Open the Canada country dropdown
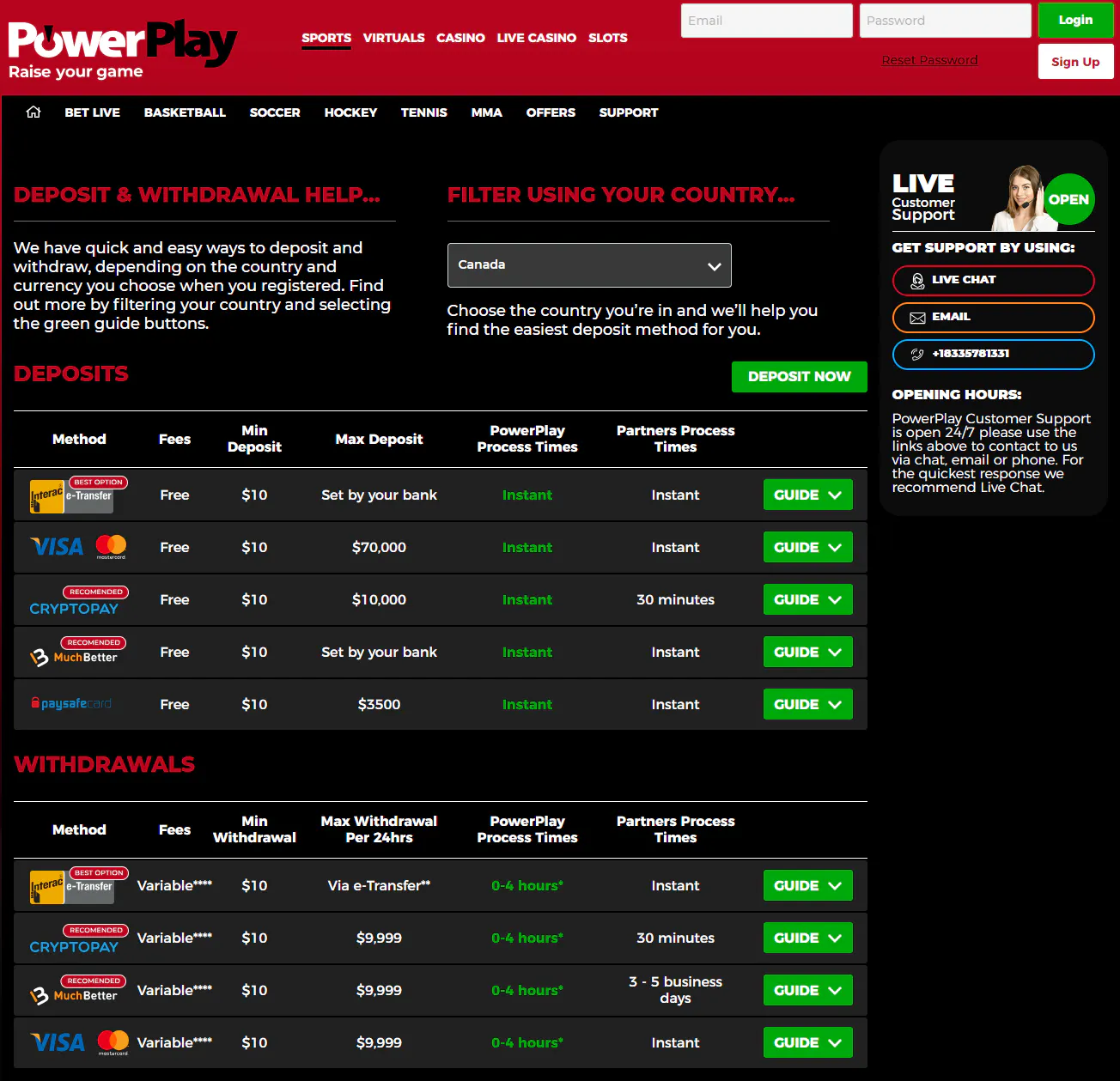Image resolution: width=1120 pixels, height=1081 pixels. click(589, 265)
